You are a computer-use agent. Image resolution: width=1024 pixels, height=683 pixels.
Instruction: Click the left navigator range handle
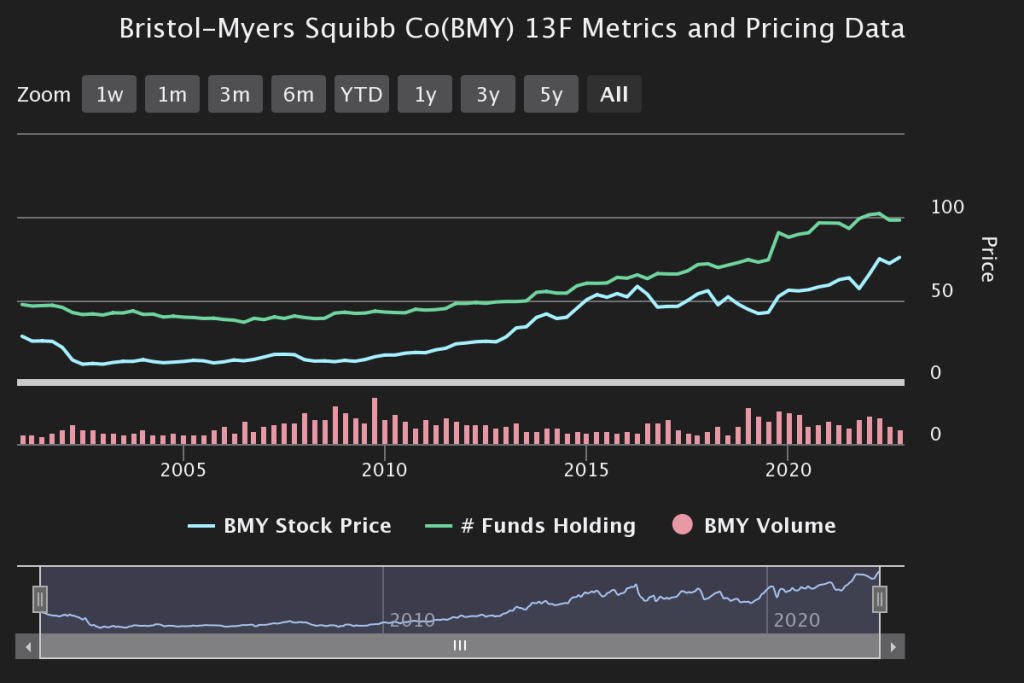coord(40,599)
